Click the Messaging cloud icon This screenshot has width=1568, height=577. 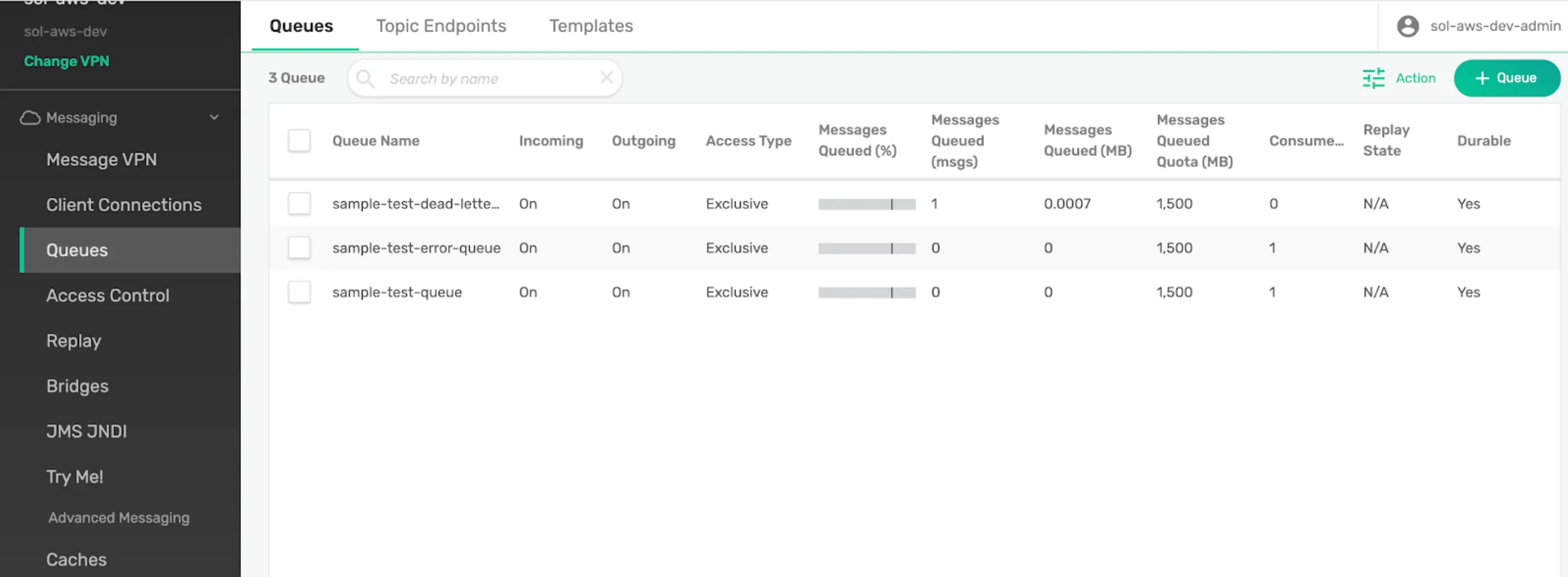pyautogui.click(x=30, y=118)
